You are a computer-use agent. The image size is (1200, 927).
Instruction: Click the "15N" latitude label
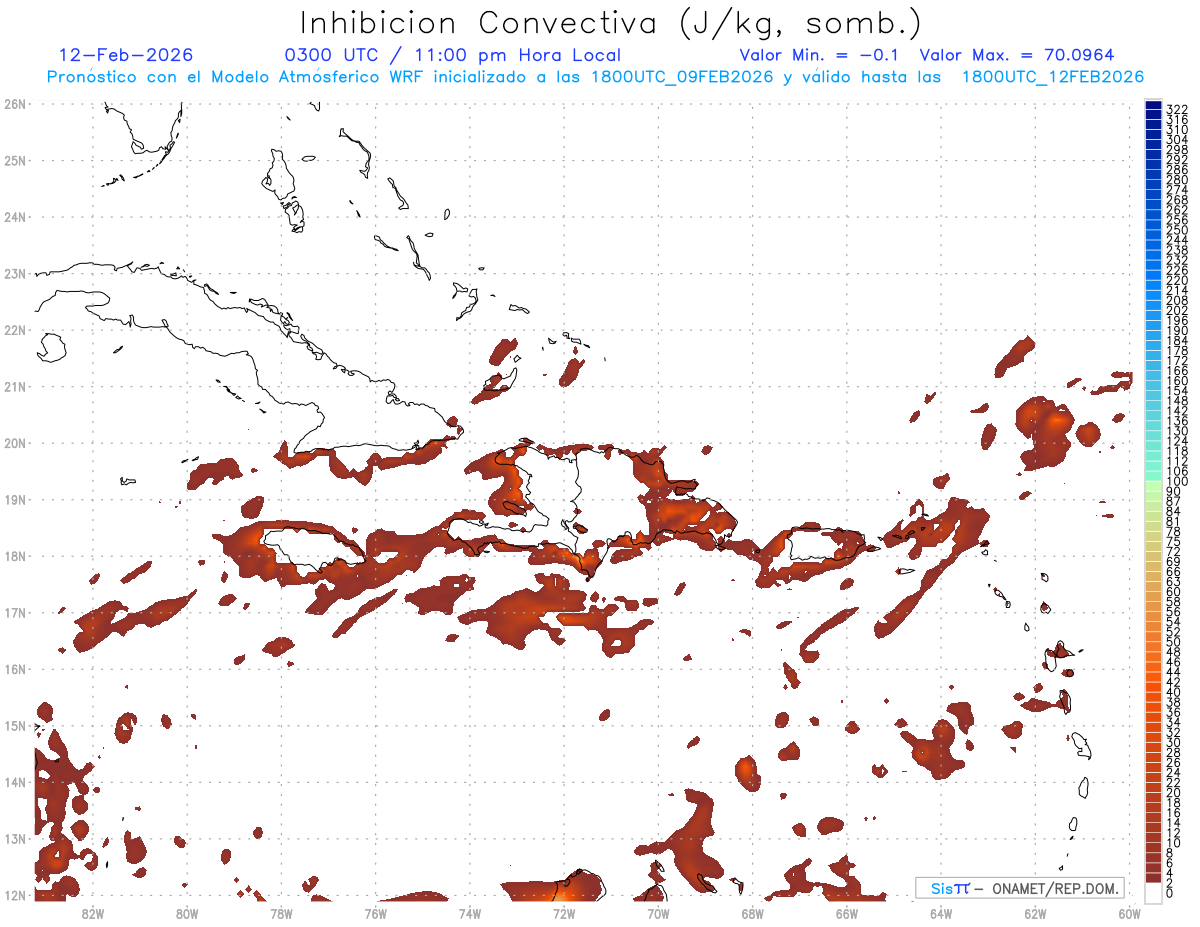tap(15, 725)
